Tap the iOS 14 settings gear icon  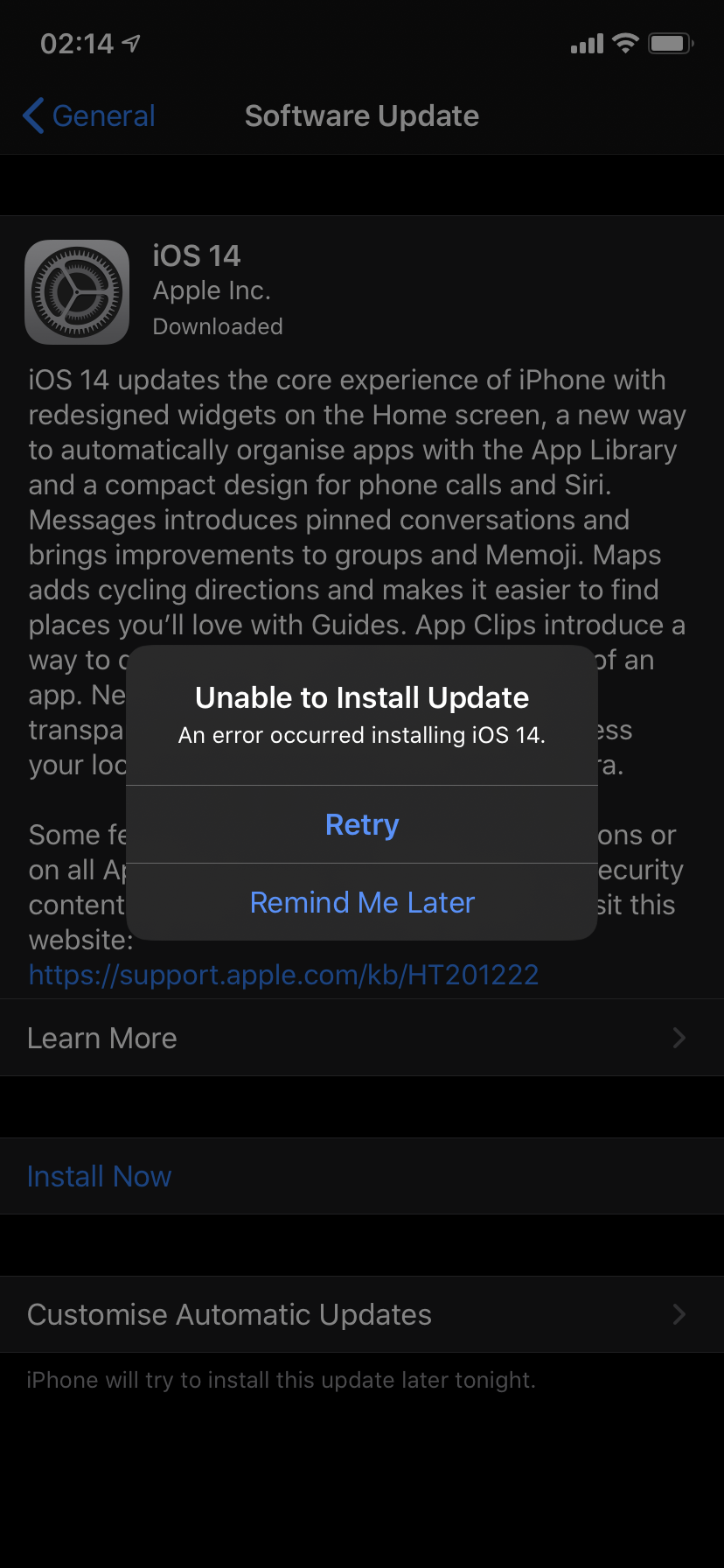pyautogui.click(x=77, y=291)
